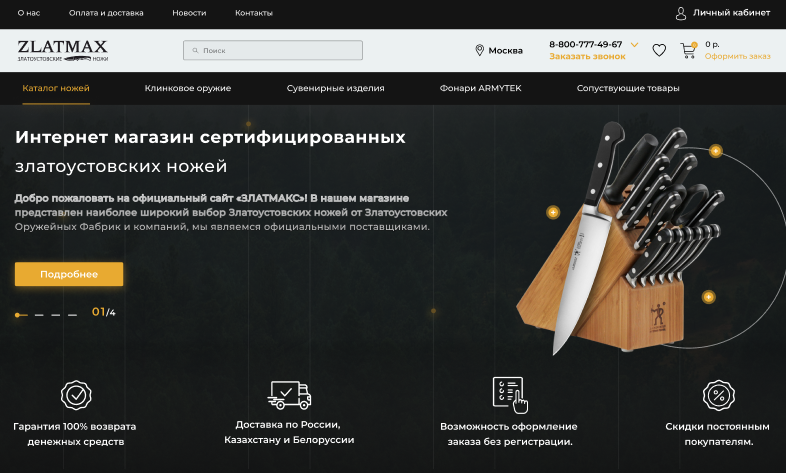Expand the phone number dropdown arrow

point(634,45)
